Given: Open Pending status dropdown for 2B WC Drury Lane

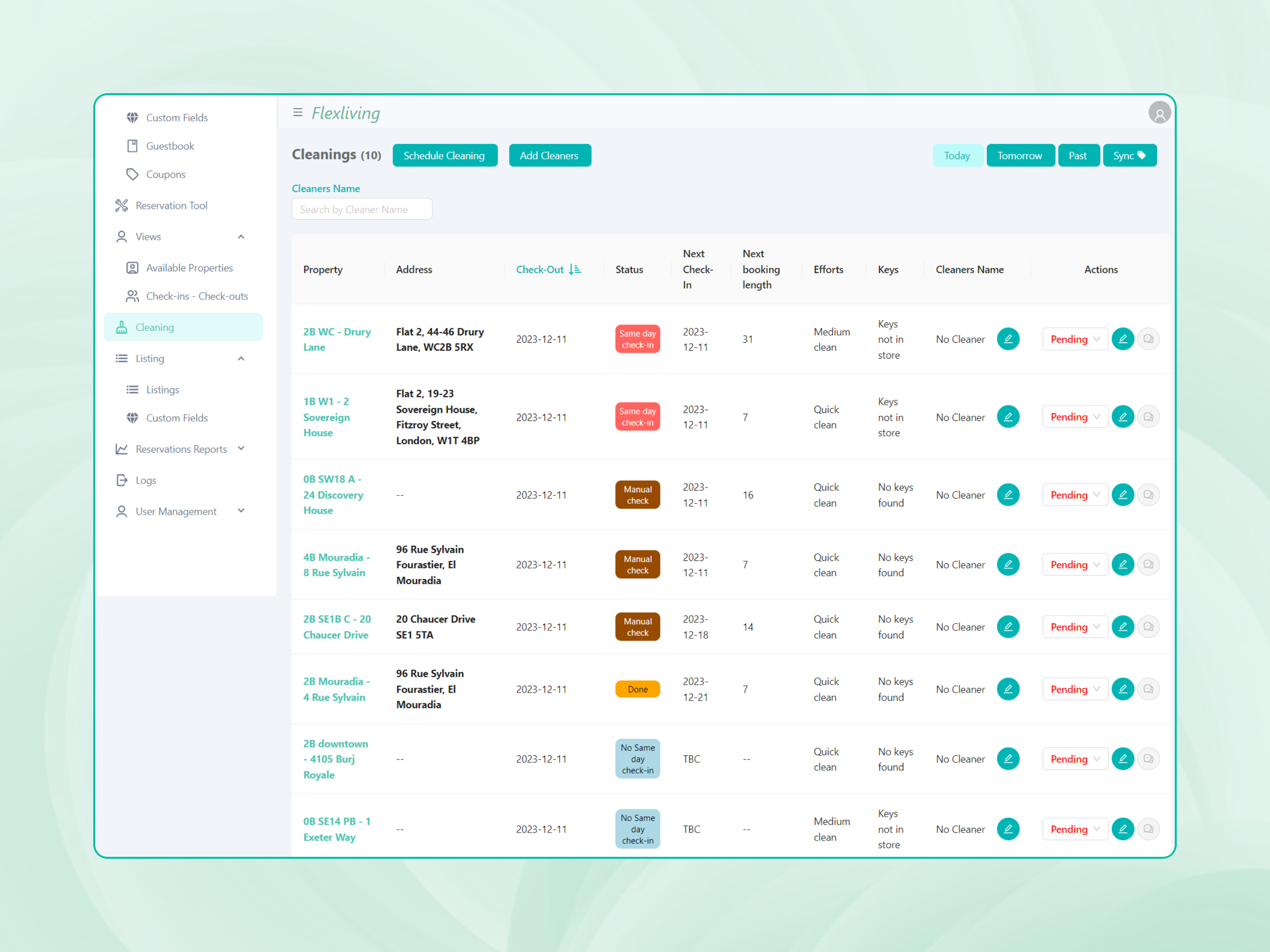Looking at the screenshot, I should point(1074,339).
